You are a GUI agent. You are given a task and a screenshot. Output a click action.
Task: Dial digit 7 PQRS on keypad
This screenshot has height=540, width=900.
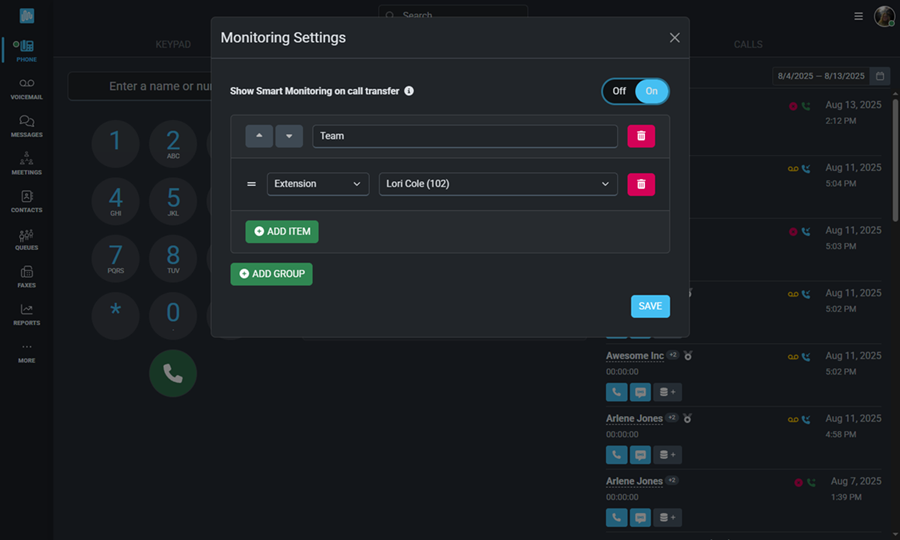pos(115,258)
